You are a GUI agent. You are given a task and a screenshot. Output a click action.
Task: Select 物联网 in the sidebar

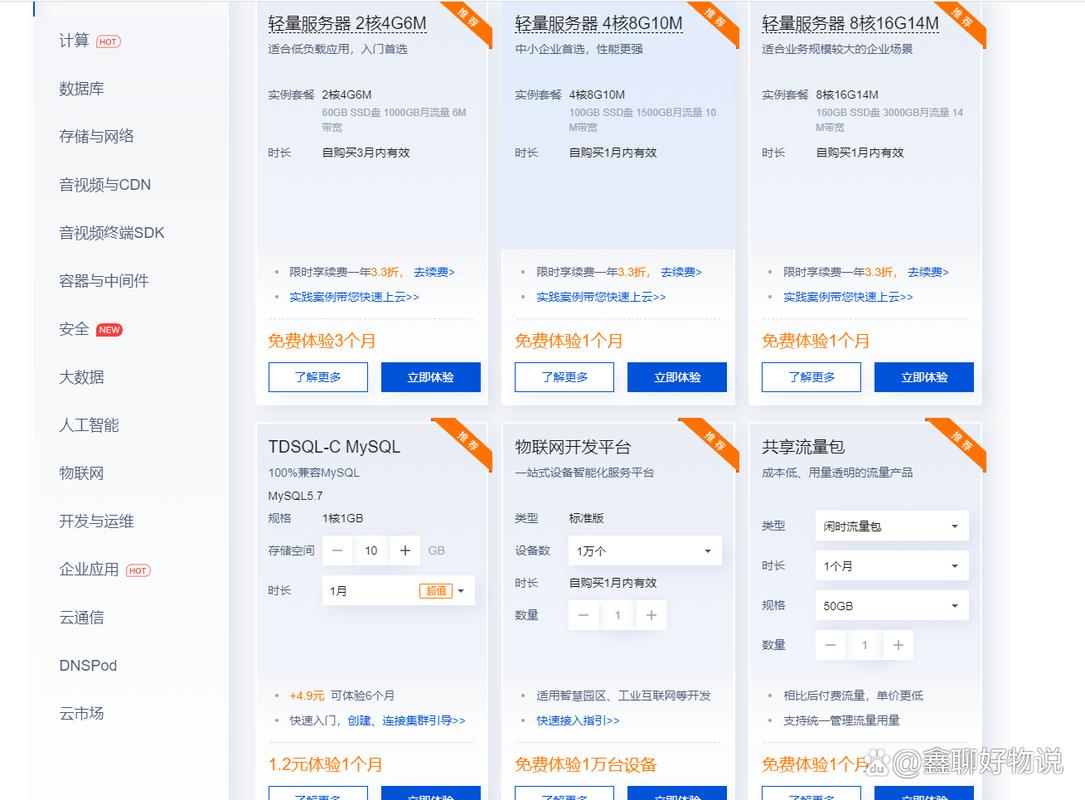tap(82, 473)
